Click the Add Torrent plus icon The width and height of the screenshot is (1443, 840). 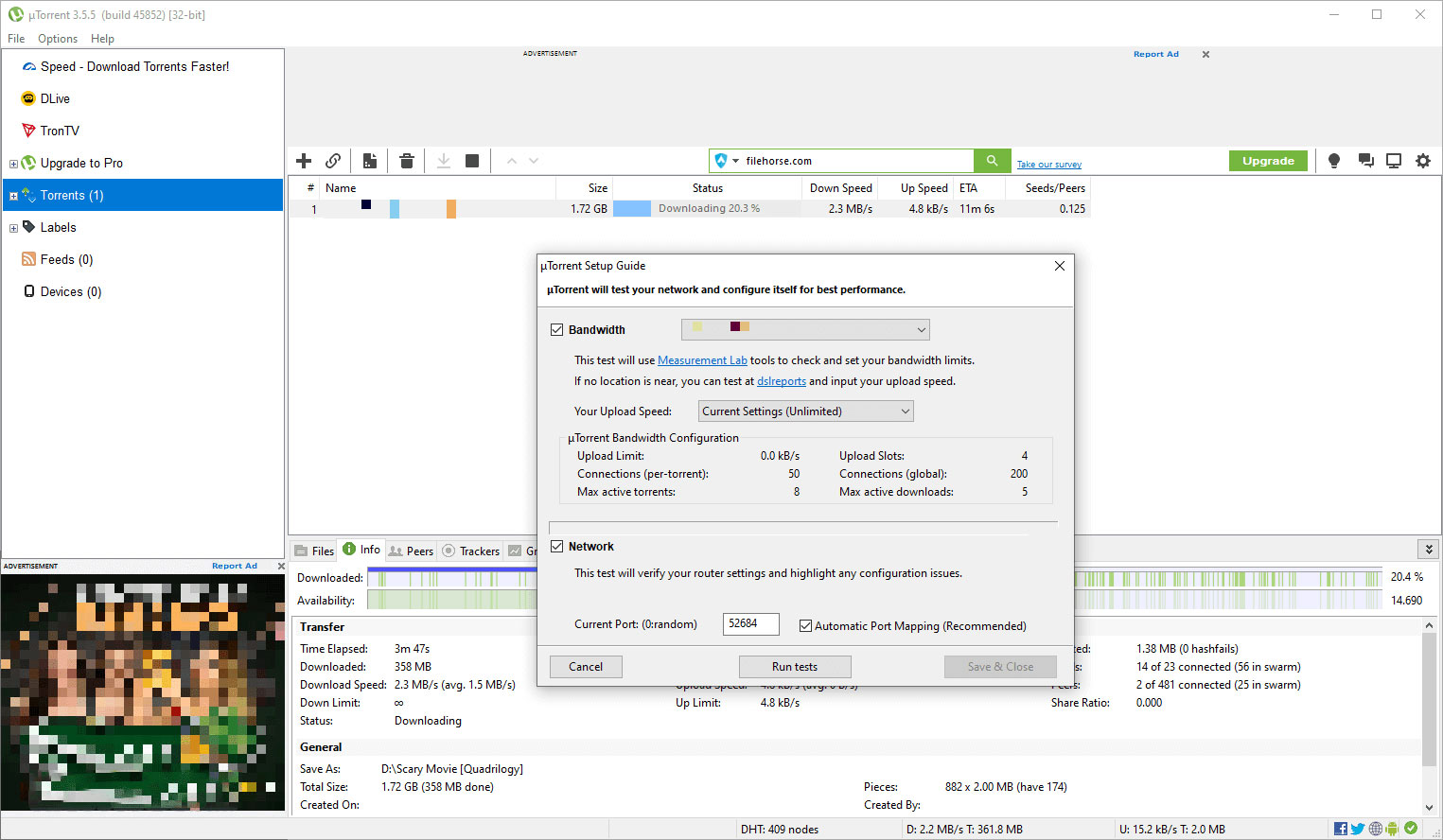tap(304, 161)
